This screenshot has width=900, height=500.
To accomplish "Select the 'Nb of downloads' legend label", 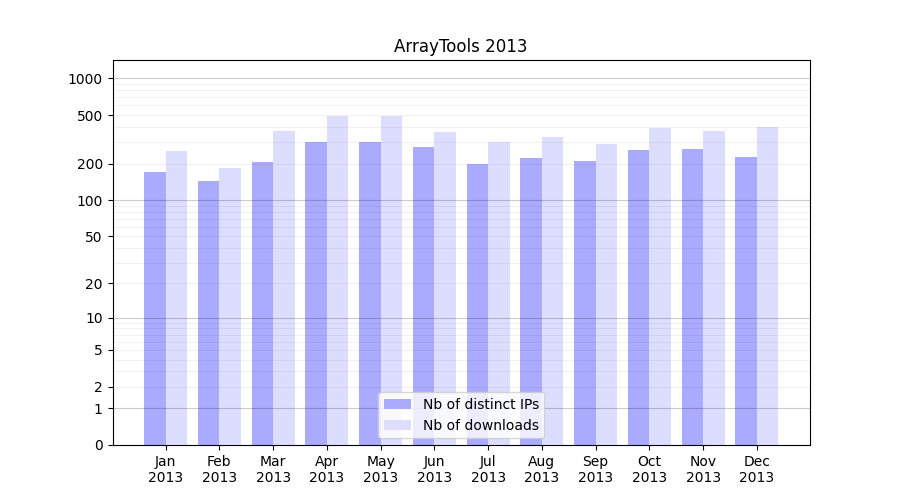I will coord(480,425).
